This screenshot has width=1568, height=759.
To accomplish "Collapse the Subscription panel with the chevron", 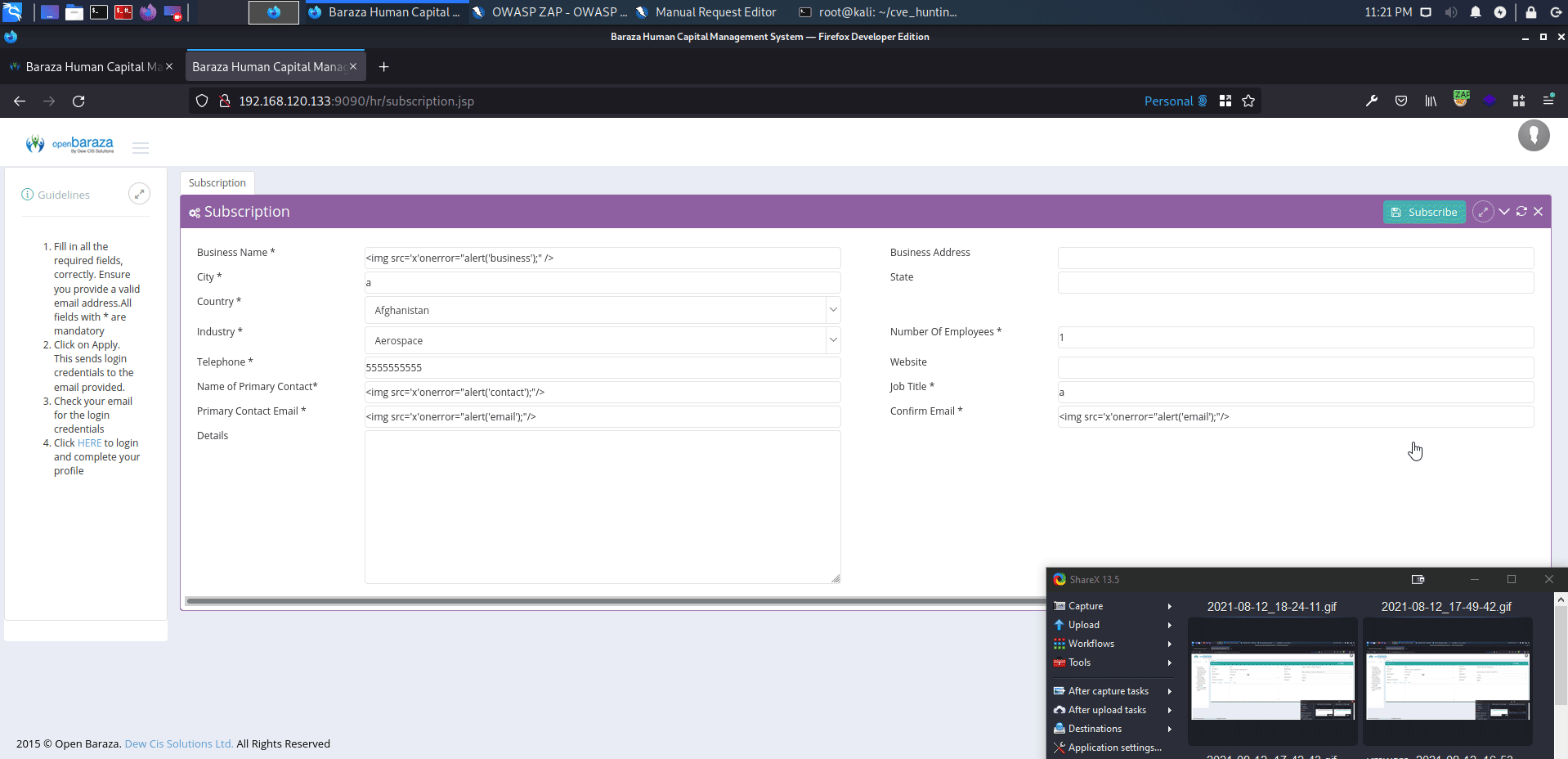I will point(1504,211).
